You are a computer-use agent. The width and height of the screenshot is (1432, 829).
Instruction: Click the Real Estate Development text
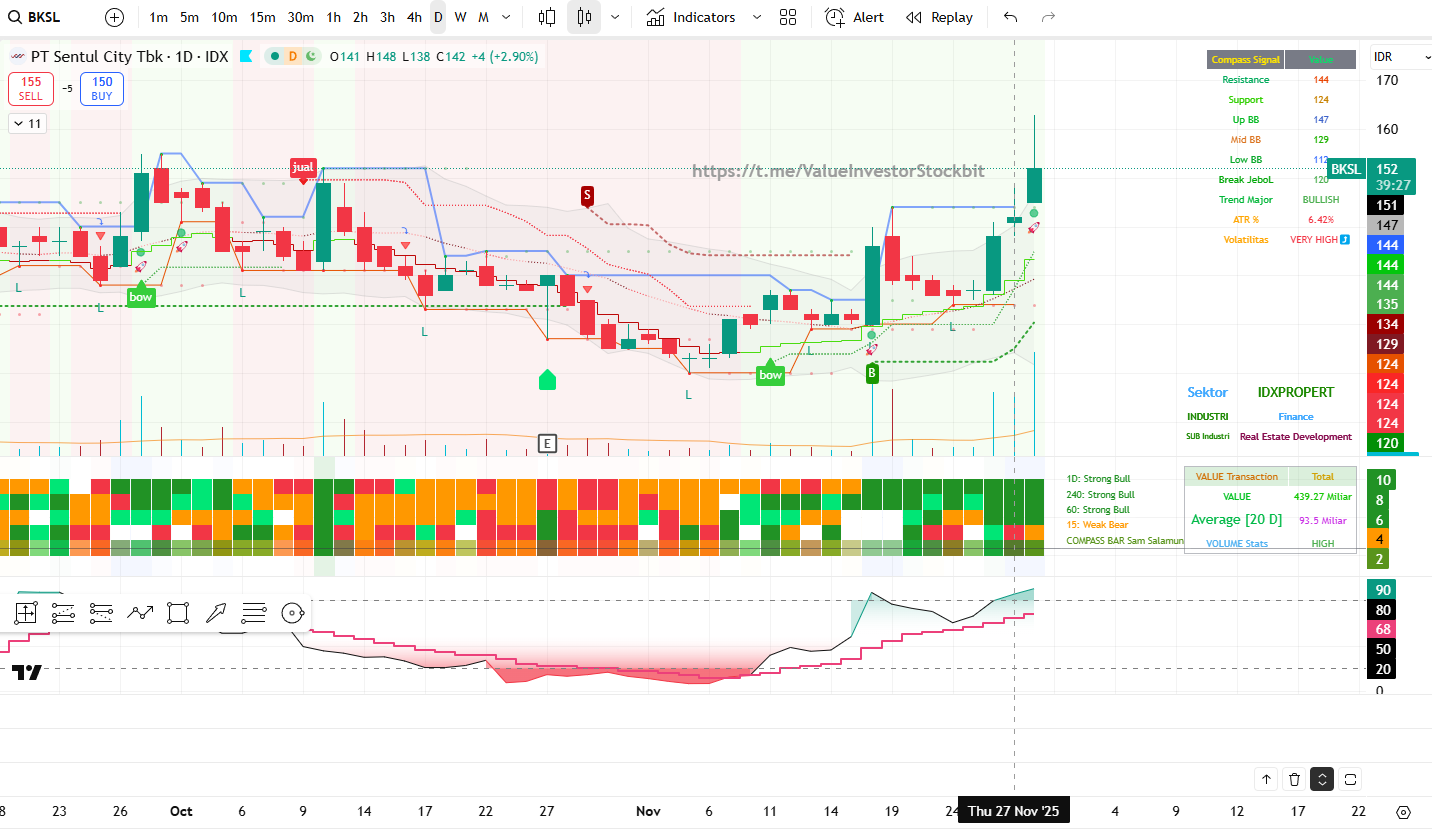1296,436
